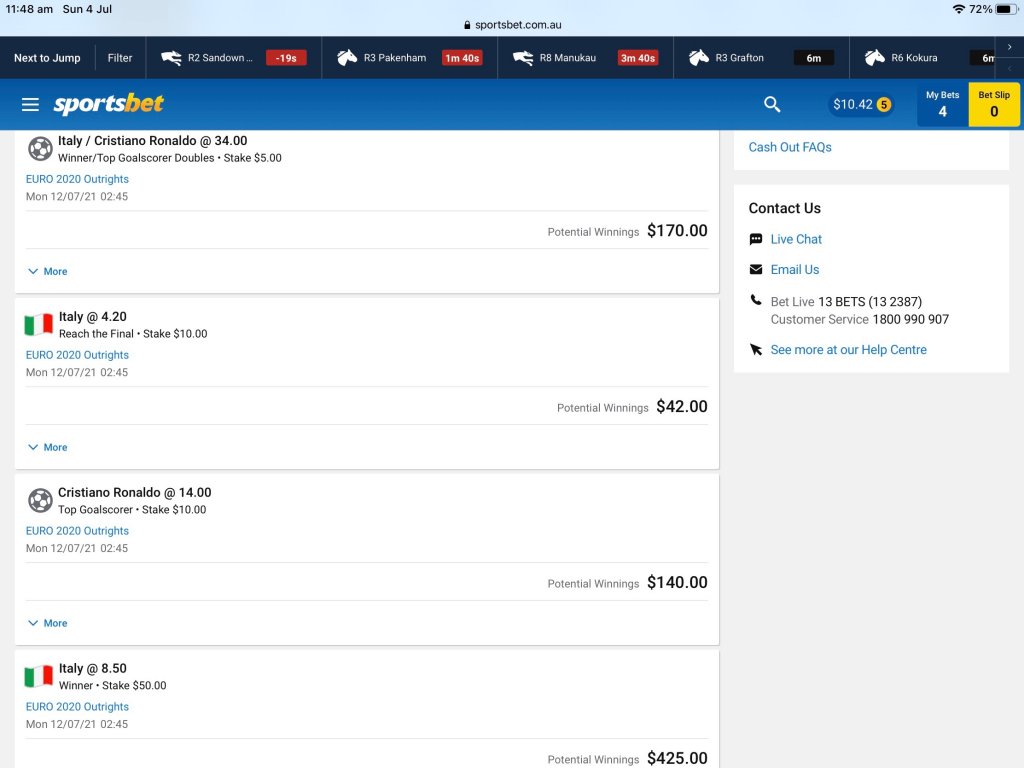Viewport: 1024px width, 768px height.
Task: Click Customer Service number 1800 990 907
Action: (x=910, y=319)
